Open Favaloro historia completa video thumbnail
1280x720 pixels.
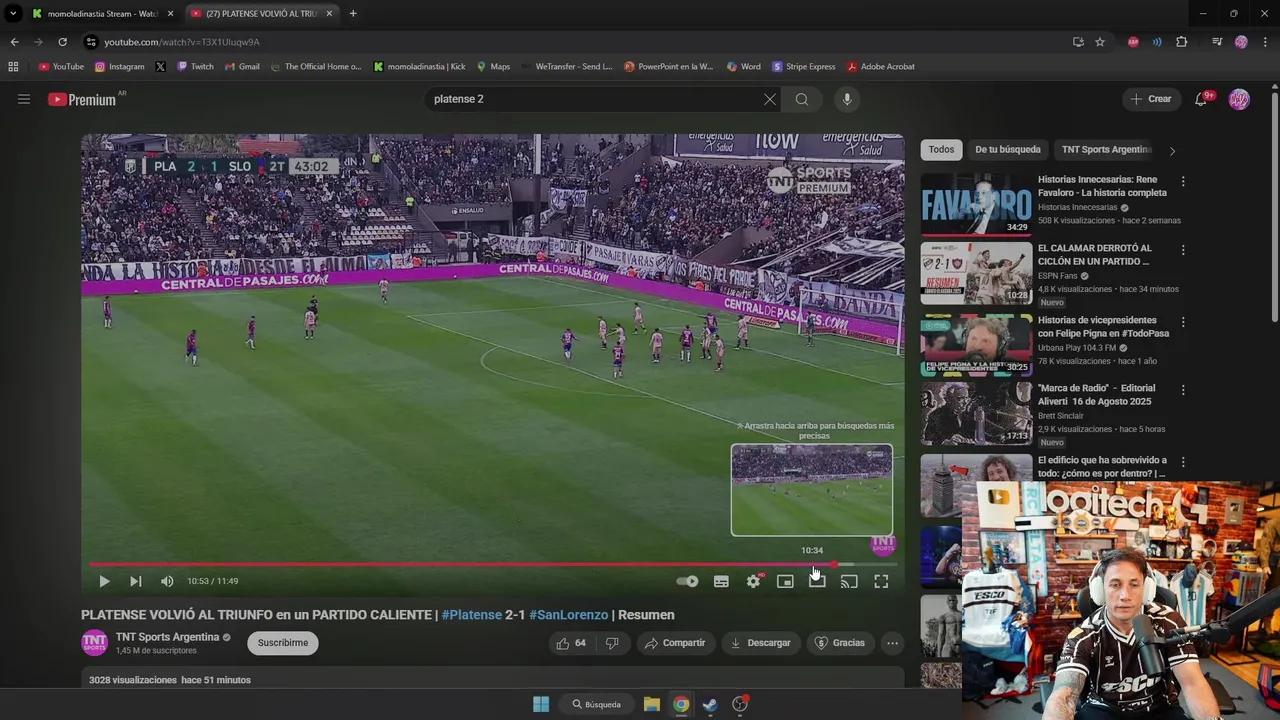[x=976, y=204]
